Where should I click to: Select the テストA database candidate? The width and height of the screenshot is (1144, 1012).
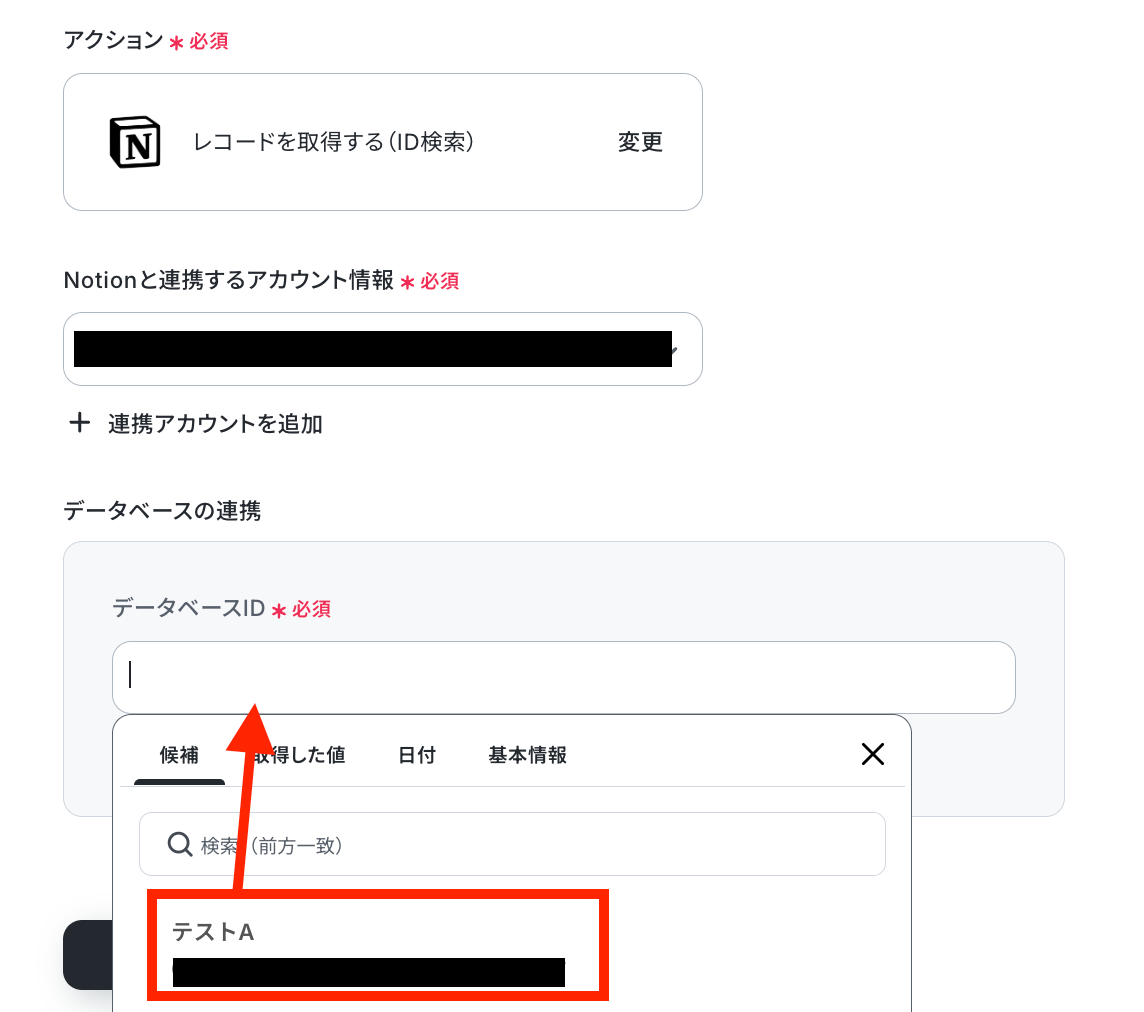(377, 945)
